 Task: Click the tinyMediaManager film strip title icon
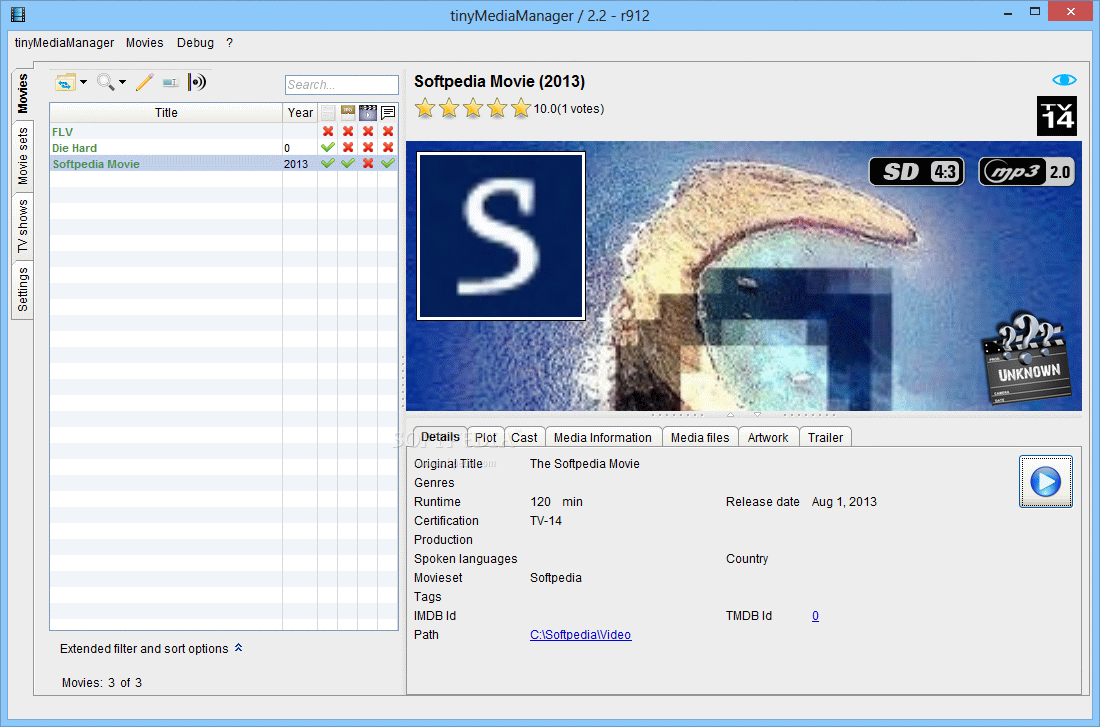coord(18,14)
